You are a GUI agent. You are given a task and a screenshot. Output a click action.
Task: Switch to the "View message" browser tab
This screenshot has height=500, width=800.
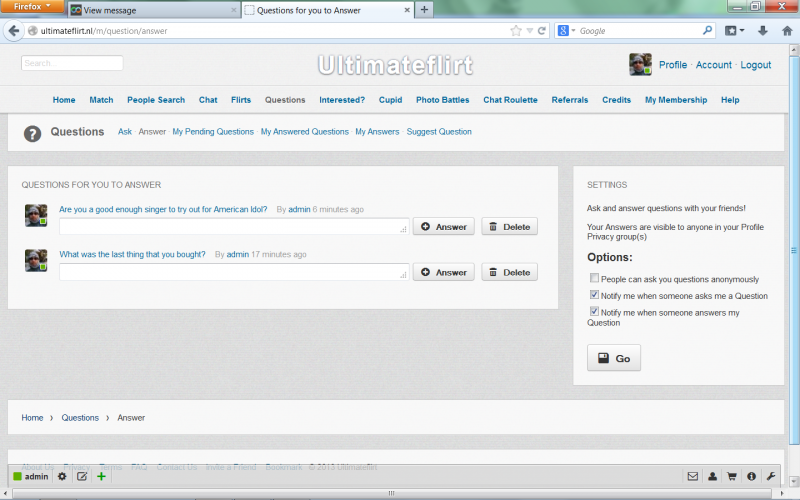(x=150, y=10)
